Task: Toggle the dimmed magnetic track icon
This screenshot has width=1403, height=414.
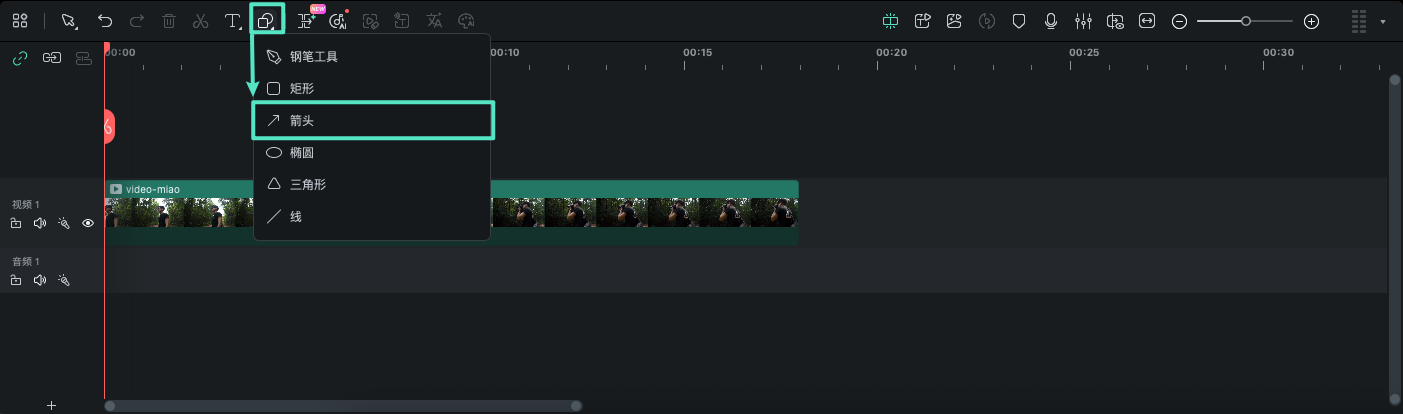Action: [x=84, y=58]
